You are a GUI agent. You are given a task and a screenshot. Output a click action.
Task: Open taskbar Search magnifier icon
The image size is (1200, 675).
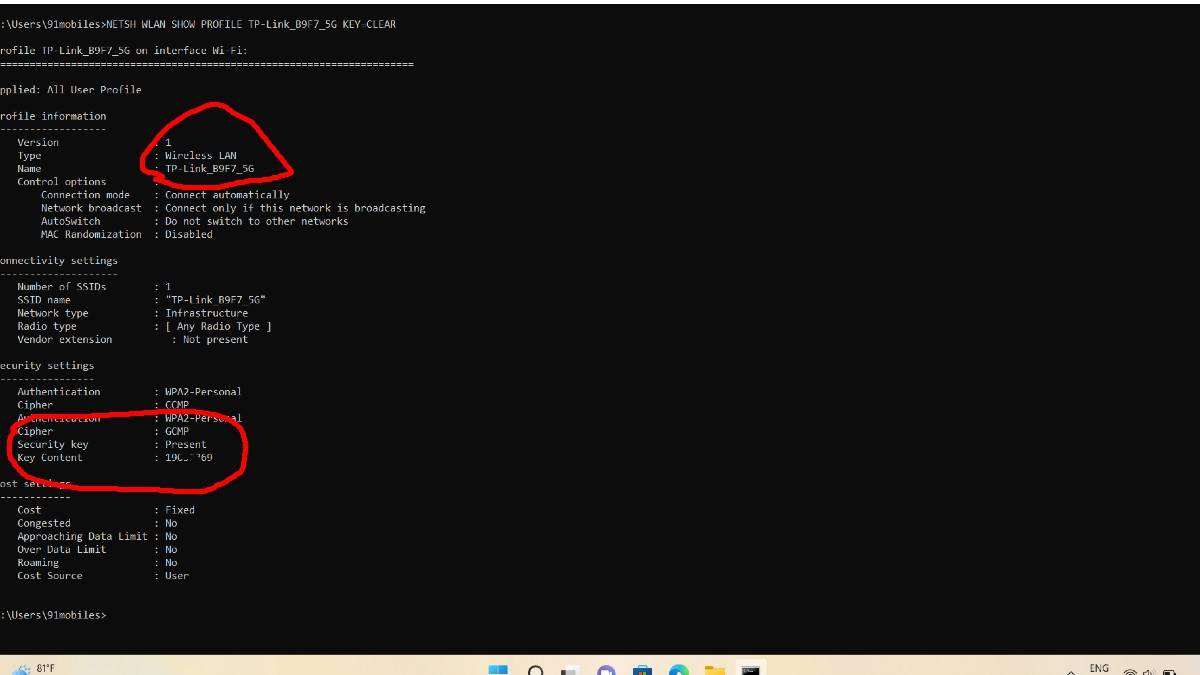(535, 670)
